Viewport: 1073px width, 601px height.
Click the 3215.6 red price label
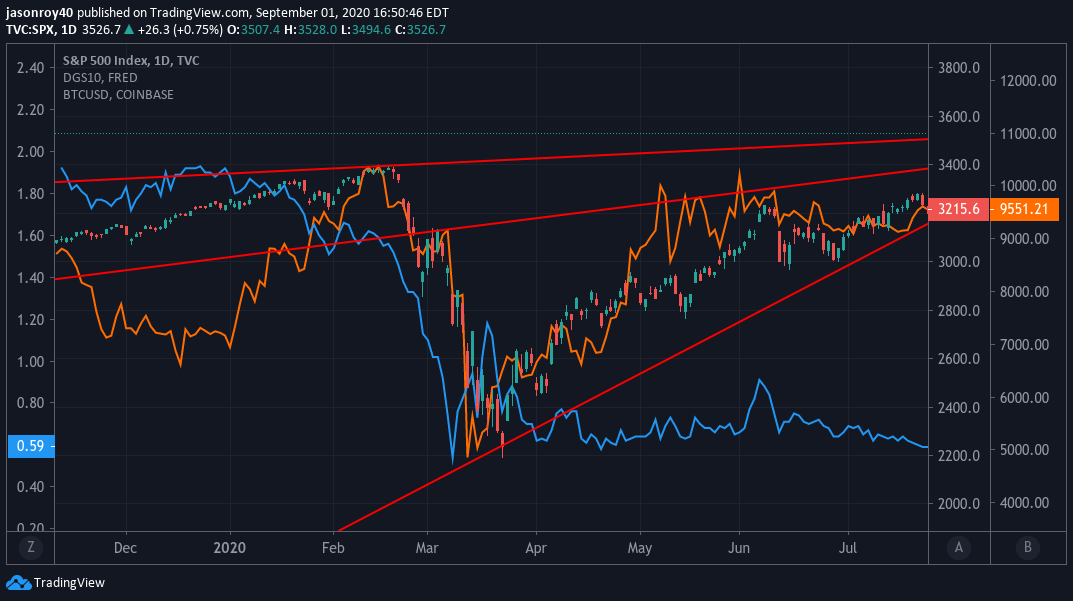pos(959,209)
